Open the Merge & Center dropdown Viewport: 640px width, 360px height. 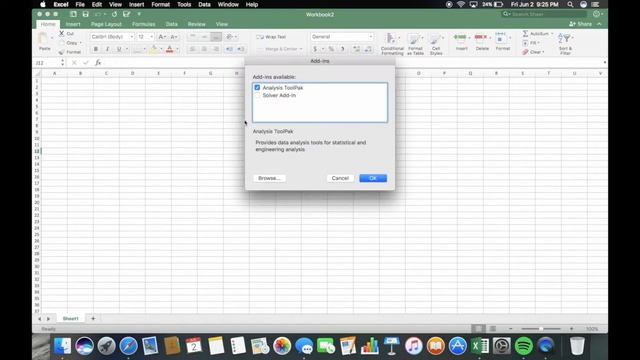tap(301, 49)
